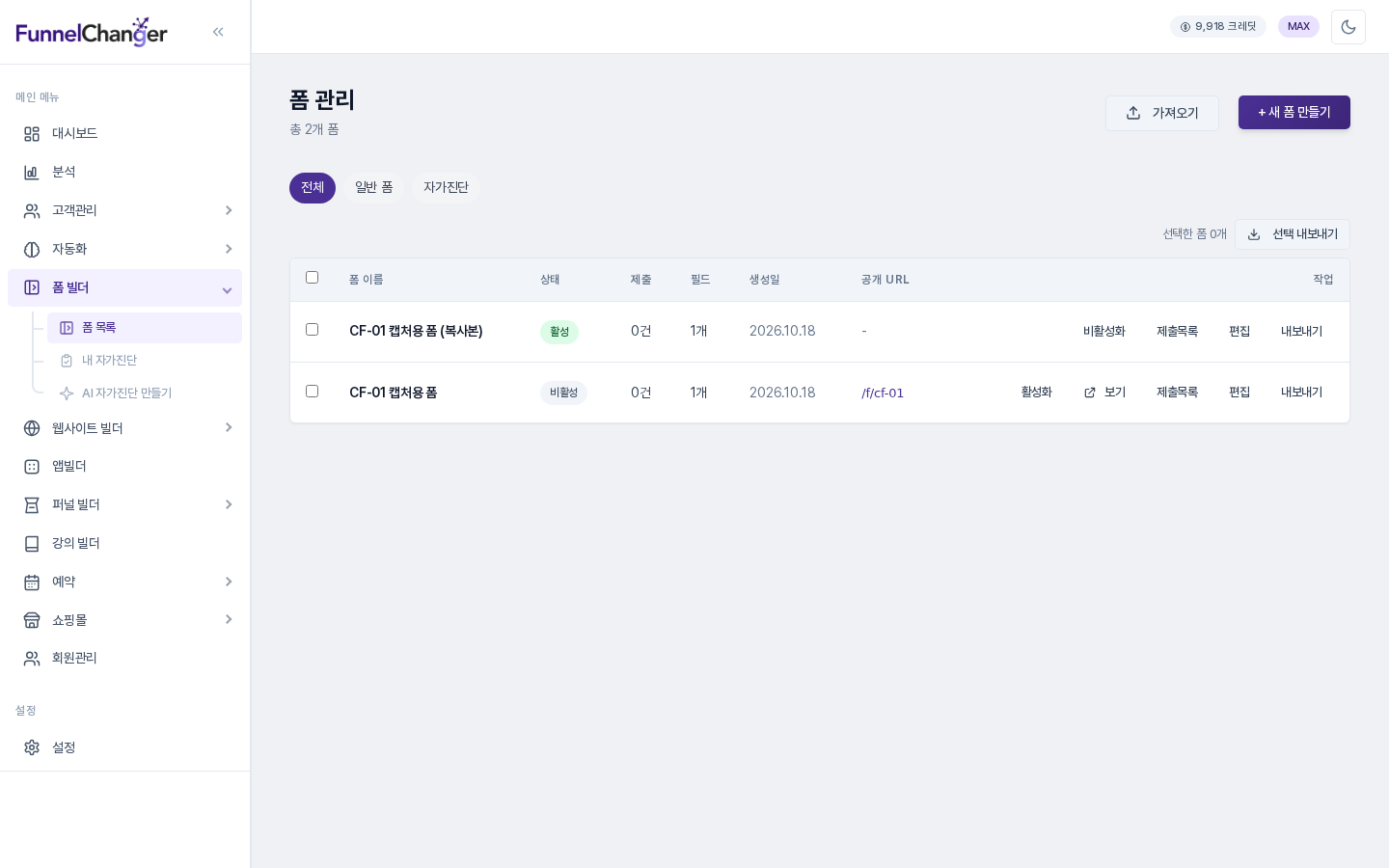
Task: Toggle dark mode with moon icon
Action: (x=1348, y=27)
